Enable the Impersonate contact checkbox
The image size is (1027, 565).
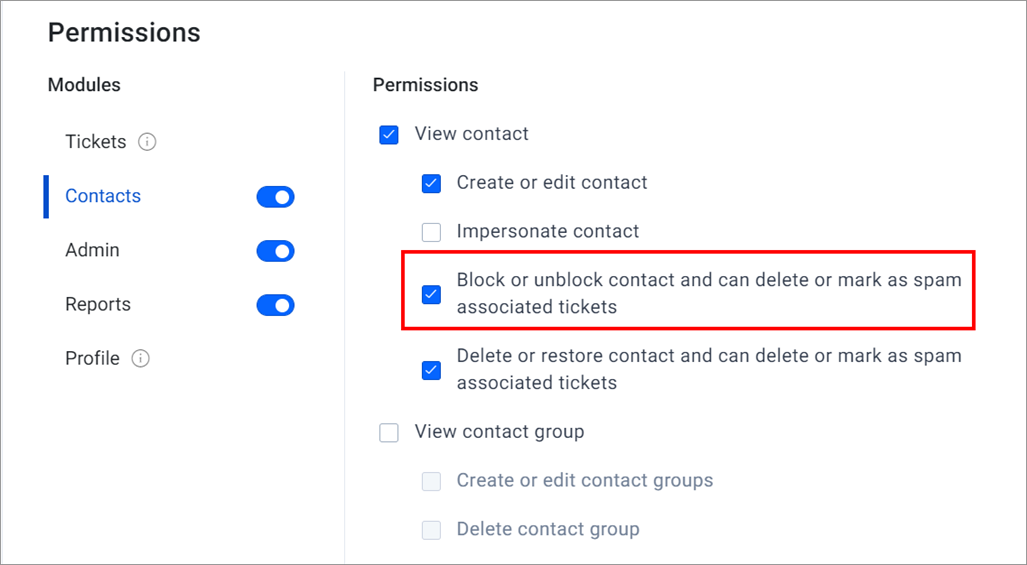[431, 232]
